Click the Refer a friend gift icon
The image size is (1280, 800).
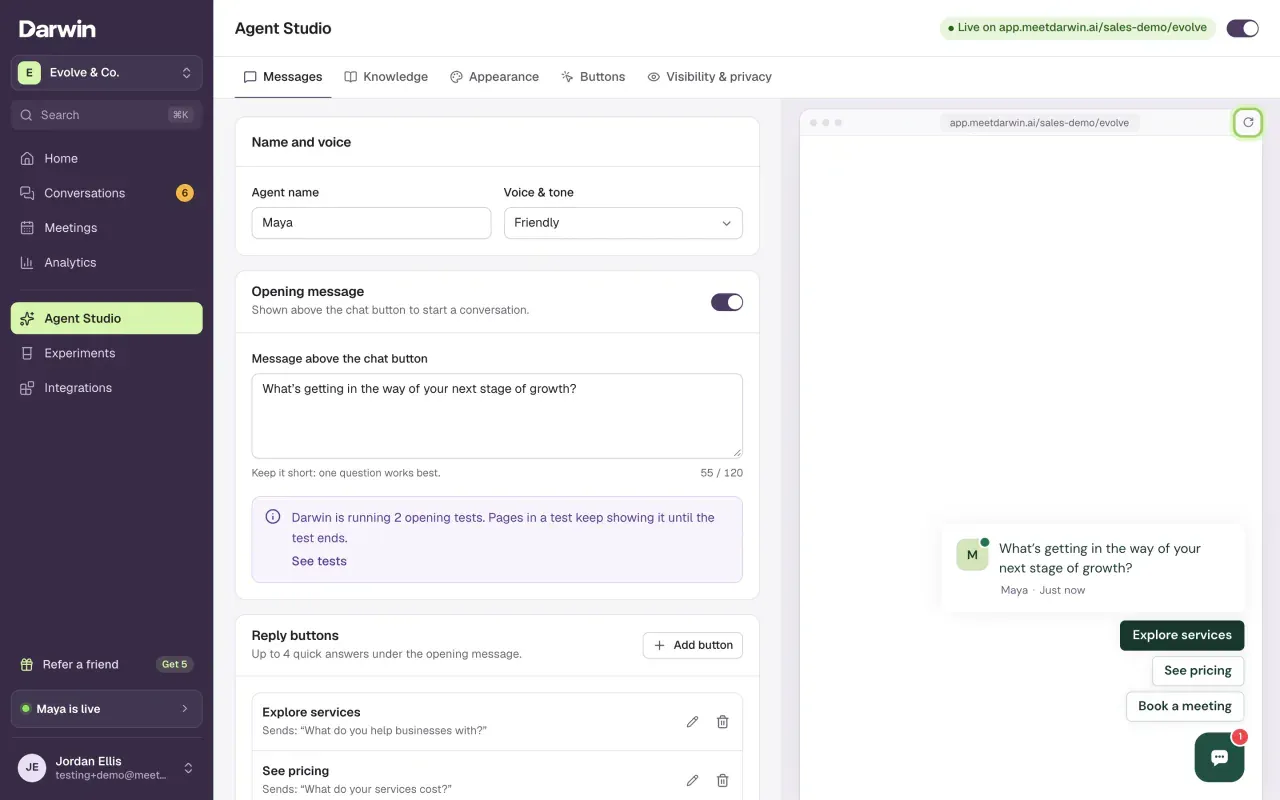[x=27, y=664]
